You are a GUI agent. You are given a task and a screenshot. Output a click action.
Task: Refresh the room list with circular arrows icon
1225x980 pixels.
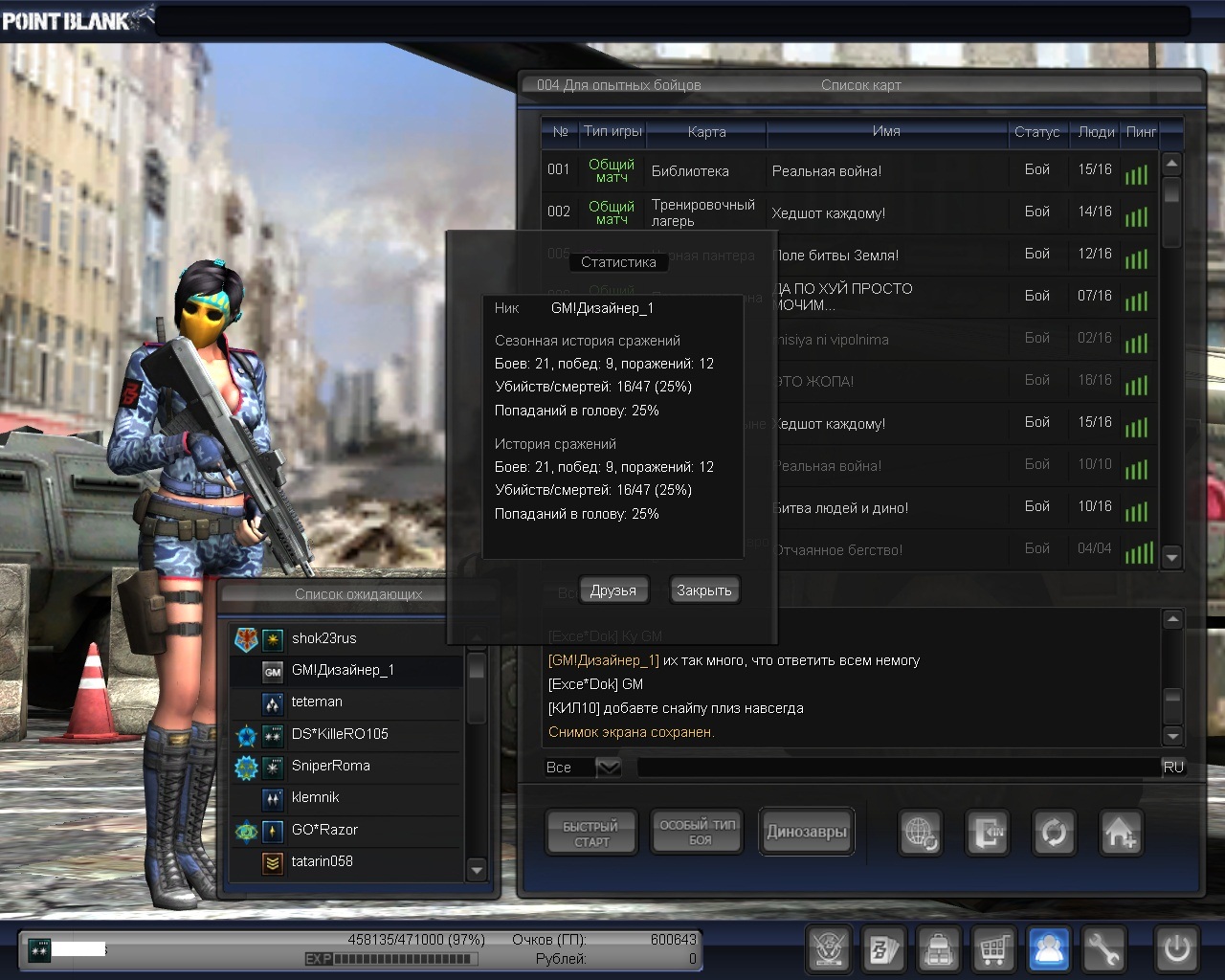1054,832
